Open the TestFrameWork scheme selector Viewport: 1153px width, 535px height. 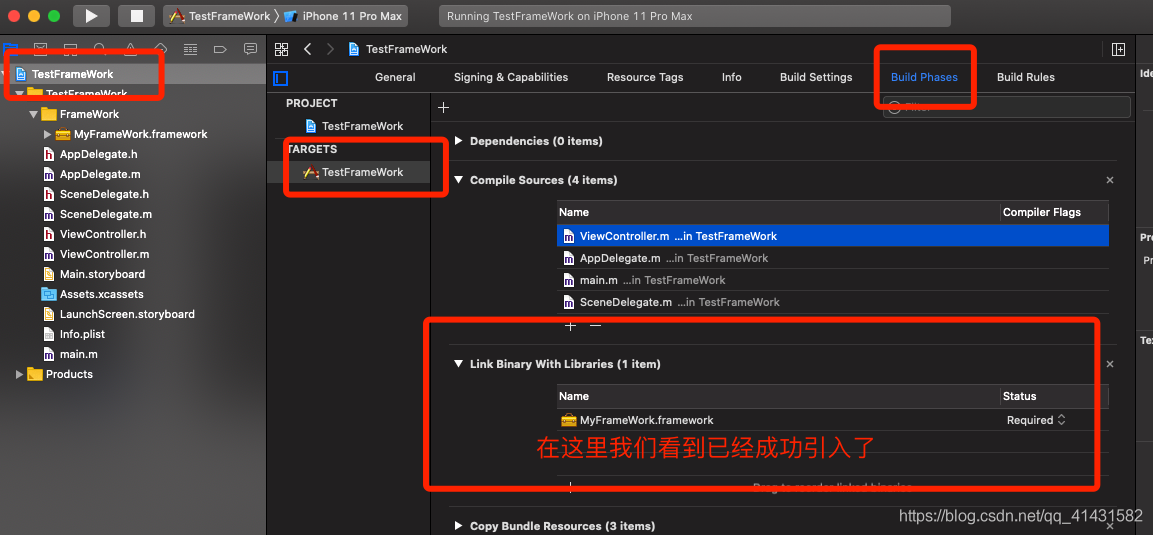pyautogui.click(x=218, y=16)
